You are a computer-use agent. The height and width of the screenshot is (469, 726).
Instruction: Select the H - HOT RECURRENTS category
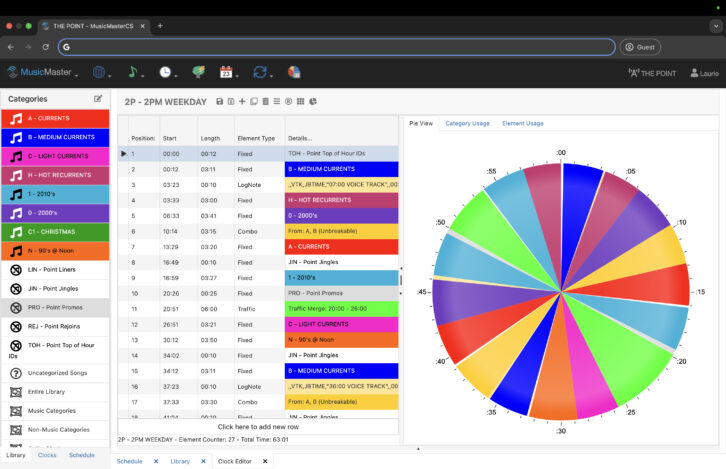click(x=55, y=175)
